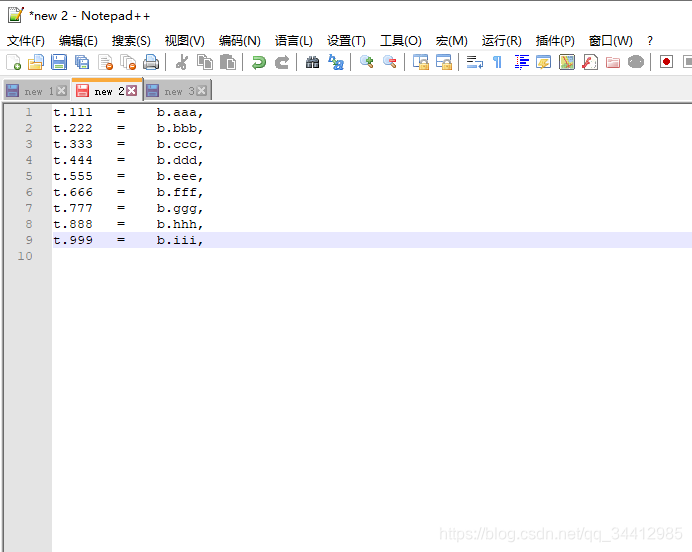Open the 文件(F) menu

point(26,41)
